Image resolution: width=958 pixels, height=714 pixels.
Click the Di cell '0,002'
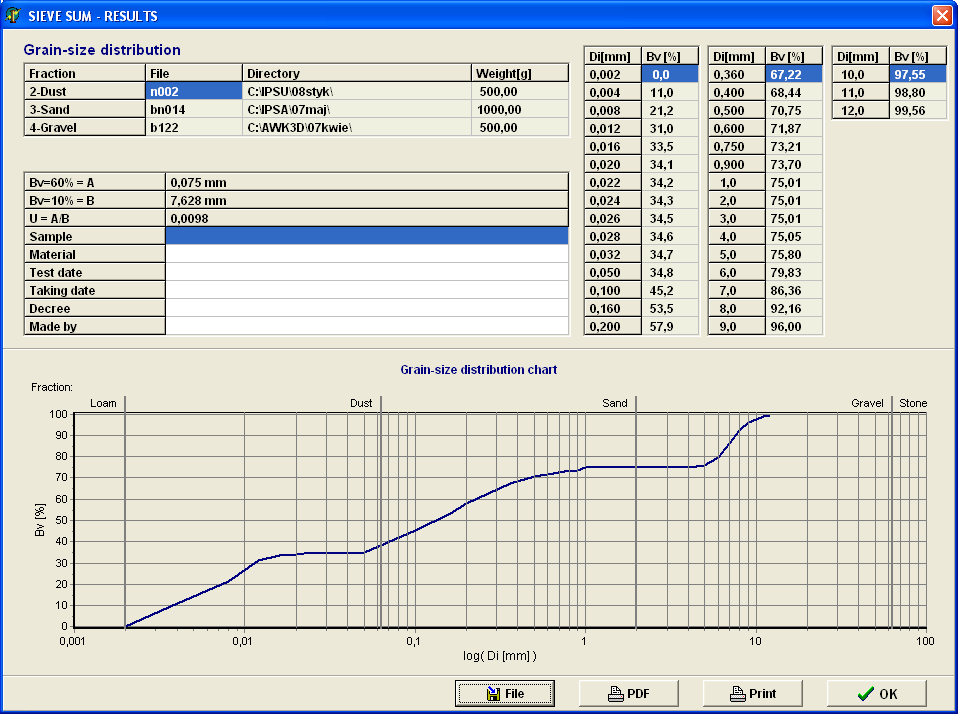pyautogui.click(x=612, y=75)
